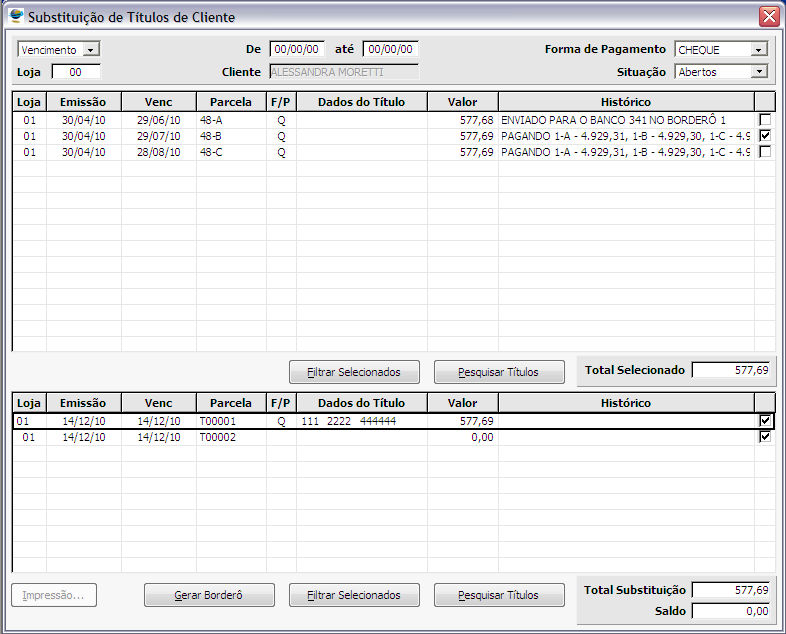Focus the De start date field
The width and height of the screenshot is (786, 634).
pyautogui.click(x=297, y=49)
